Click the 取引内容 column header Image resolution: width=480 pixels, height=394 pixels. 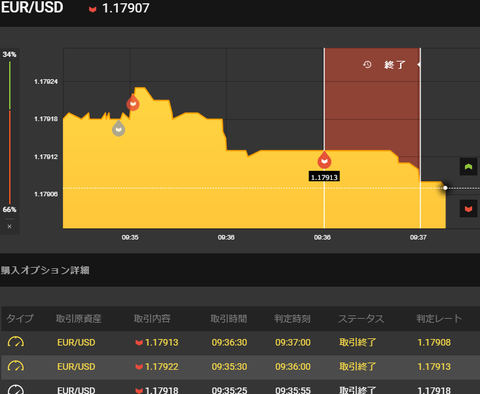pyautogui.click(x=152, y=319)
